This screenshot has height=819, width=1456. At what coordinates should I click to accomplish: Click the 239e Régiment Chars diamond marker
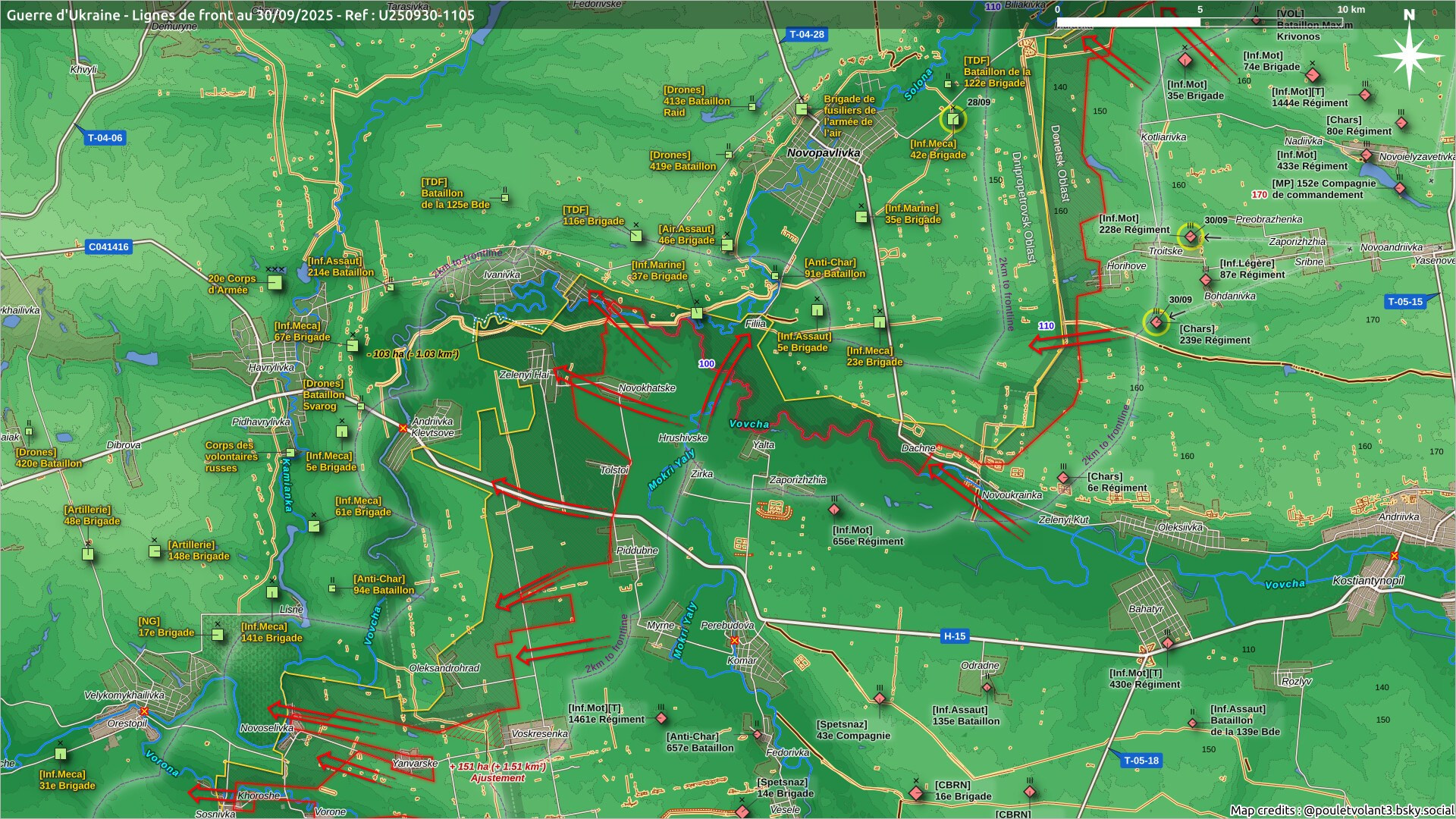(1156, 323)
